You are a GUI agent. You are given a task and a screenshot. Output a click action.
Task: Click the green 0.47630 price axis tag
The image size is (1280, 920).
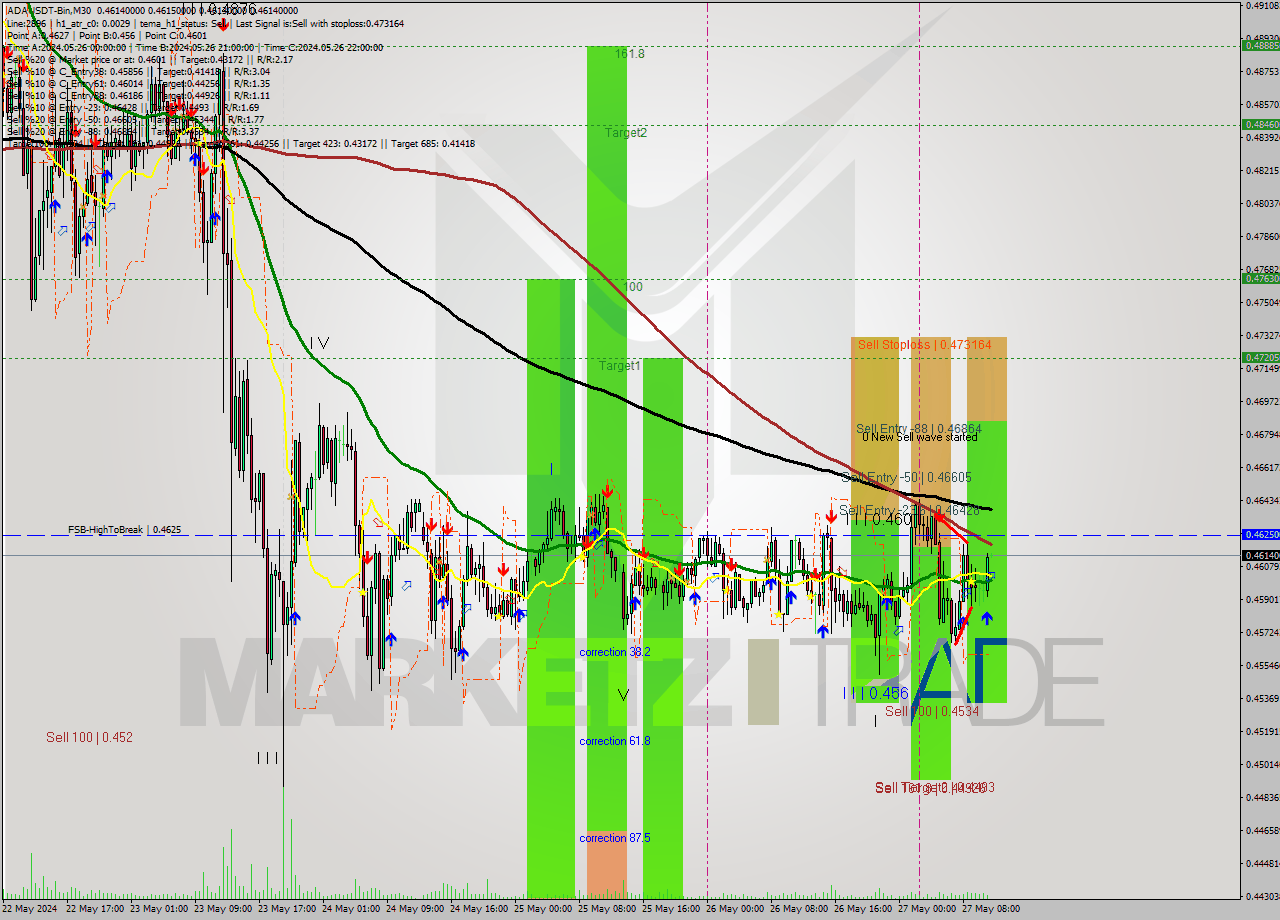(1261, 279)
